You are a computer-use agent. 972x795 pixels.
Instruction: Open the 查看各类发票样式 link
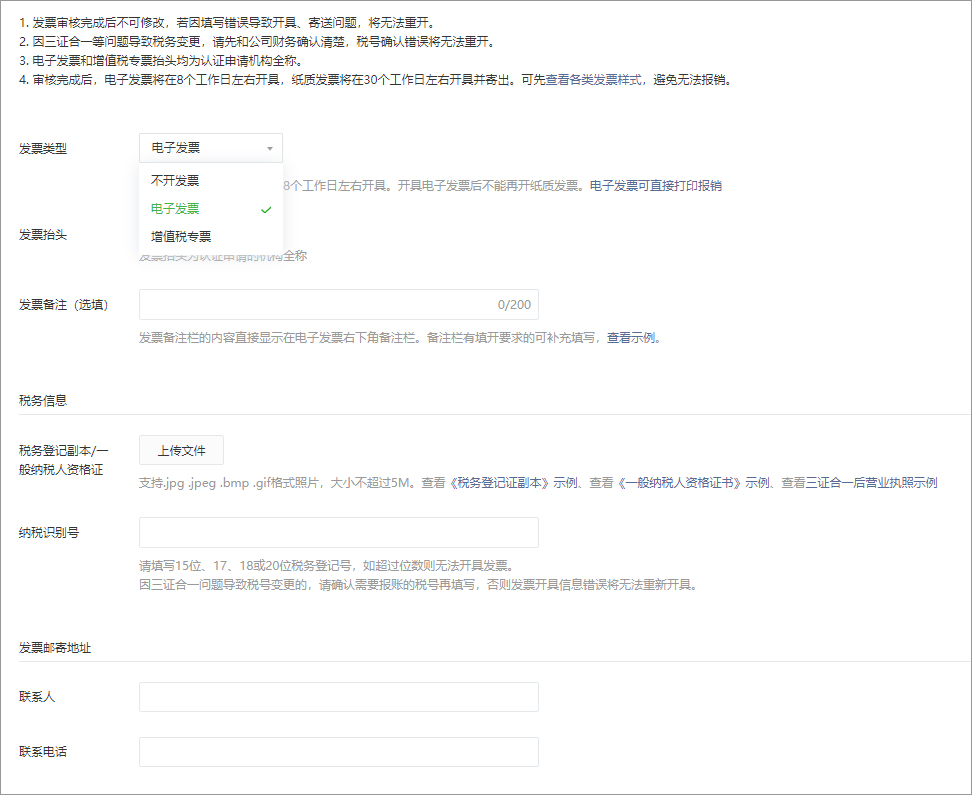pos(593,80)
